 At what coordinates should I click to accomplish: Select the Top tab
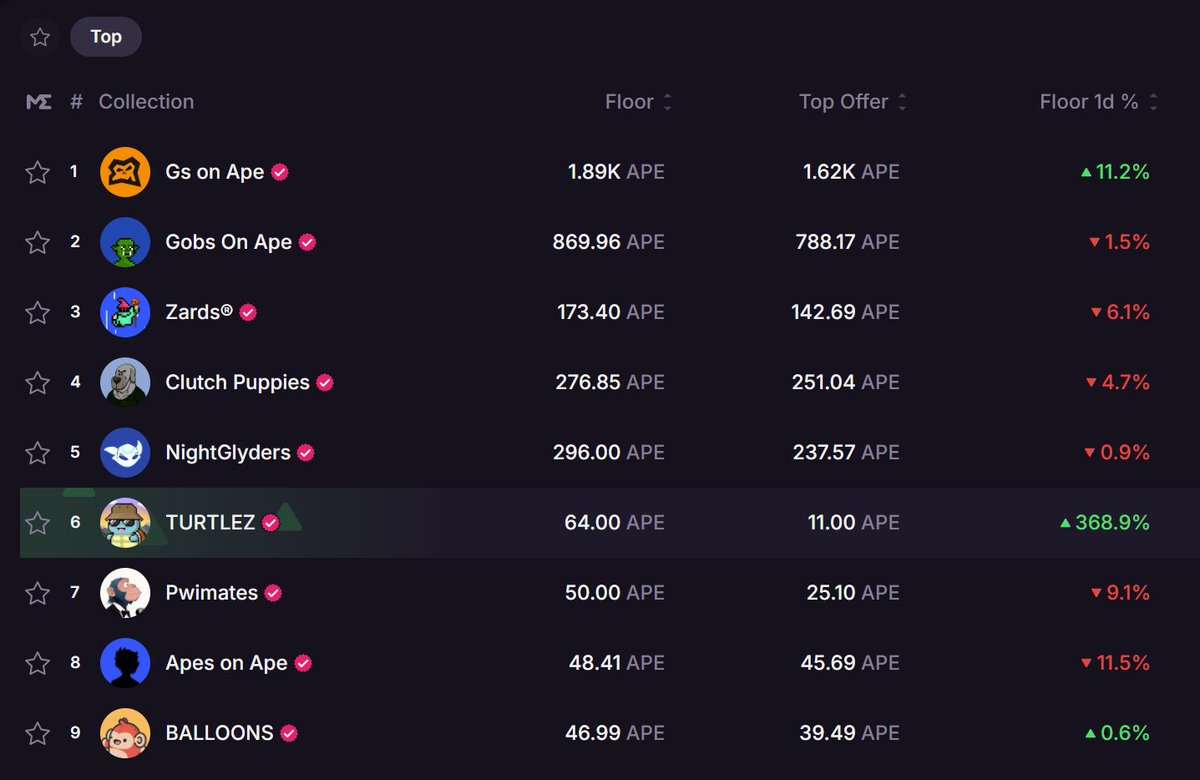click(106, 37)
